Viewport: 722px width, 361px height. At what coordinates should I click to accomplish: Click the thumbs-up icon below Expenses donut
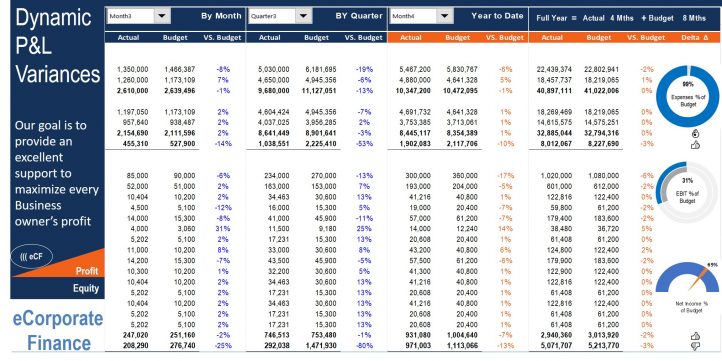[695, 145]
